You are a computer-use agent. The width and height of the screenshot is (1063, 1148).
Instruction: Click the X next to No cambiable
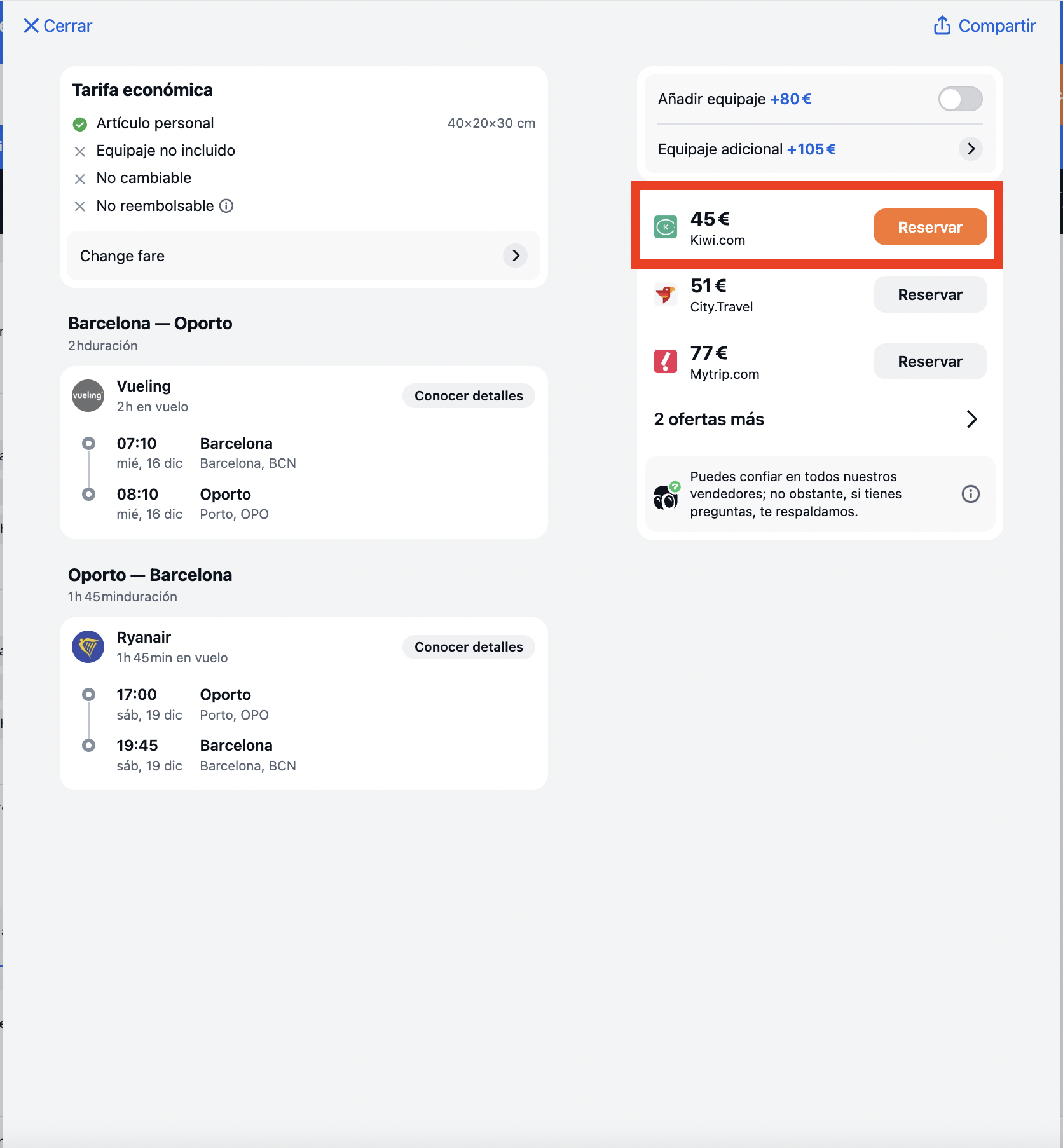80,179
